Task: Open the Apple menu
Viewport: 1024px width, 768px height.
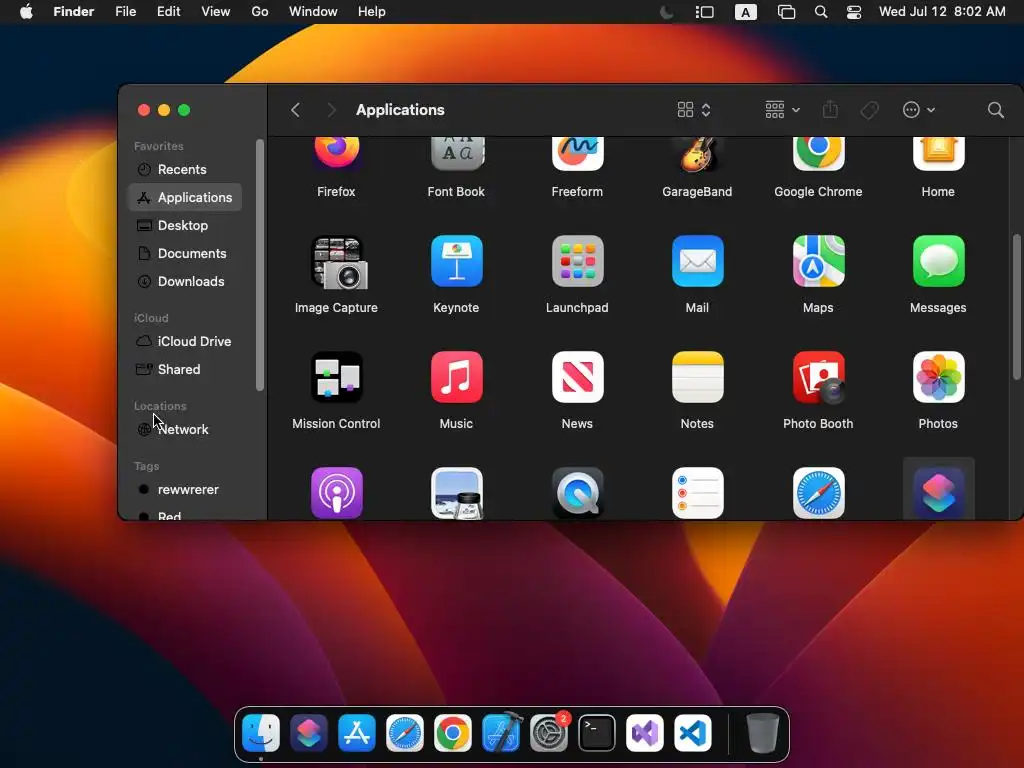Action: (x=26, y=12)
